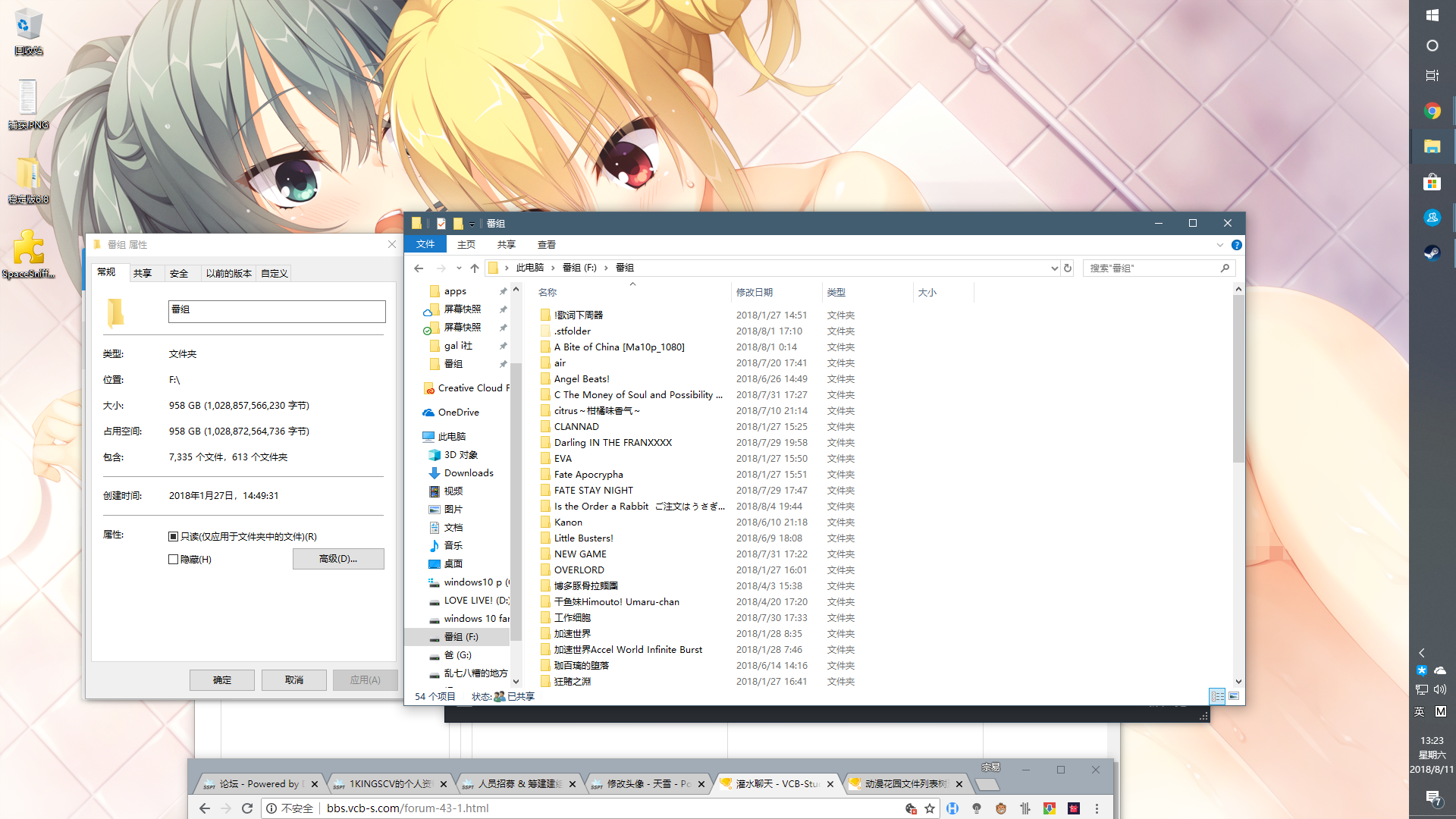Open the action center notification icon
Screen dimensions: 1456x819
point(1432,797)
